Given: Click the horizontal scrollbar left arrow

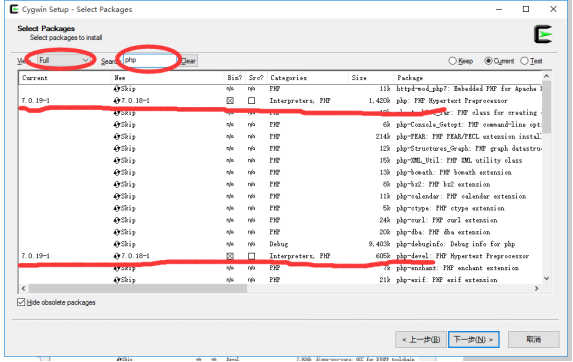Looking at the screenshot, I should [x=23, y=288].
